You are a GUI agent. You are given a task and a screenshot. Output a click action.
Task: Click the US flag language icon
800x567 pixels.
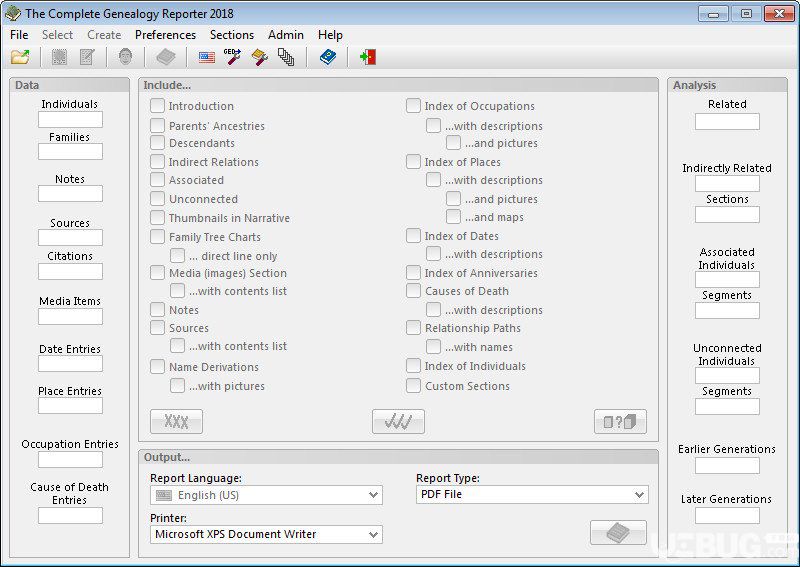click(207, 57)
